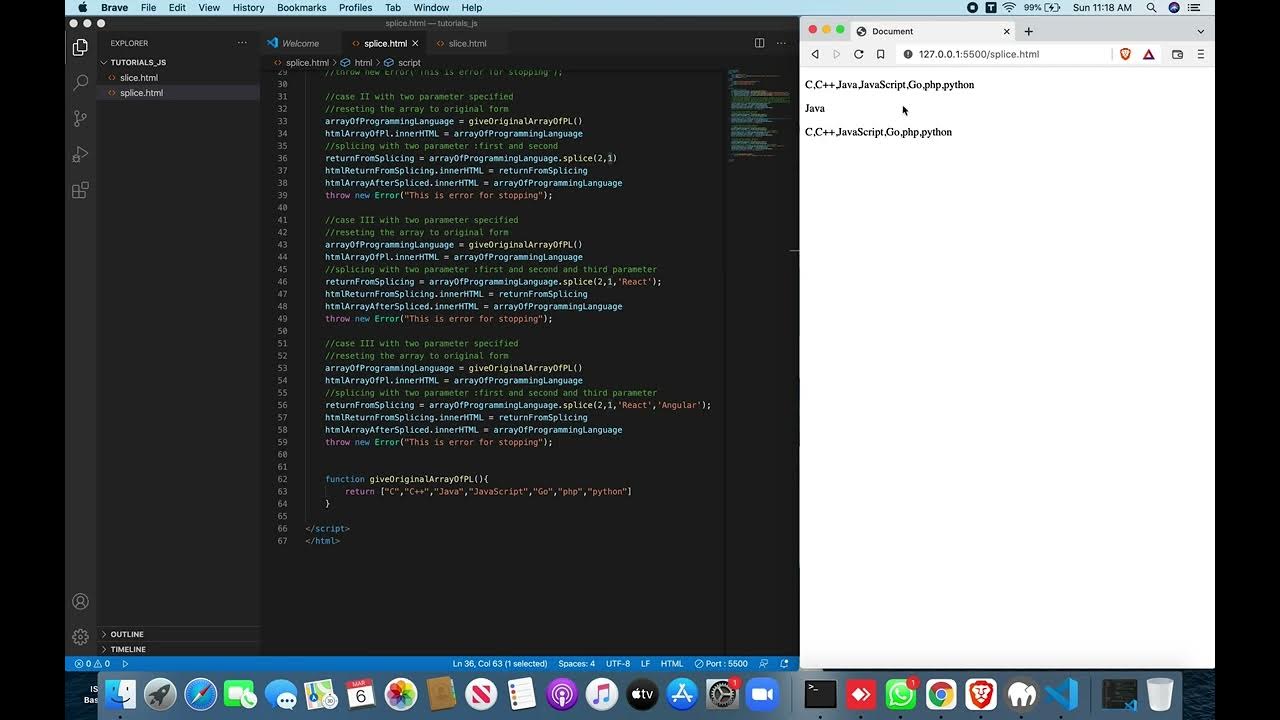This screenshot has width=1280, height=720.
Task: Switch to the slice.html editor tab
Action: [468, 43]
